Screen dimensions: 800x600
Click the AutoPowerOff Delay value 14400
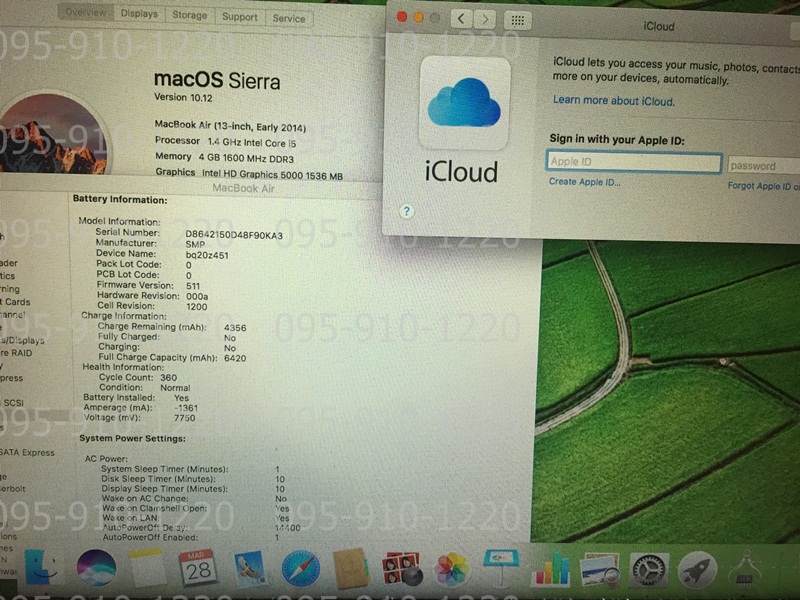click(288, 528)
